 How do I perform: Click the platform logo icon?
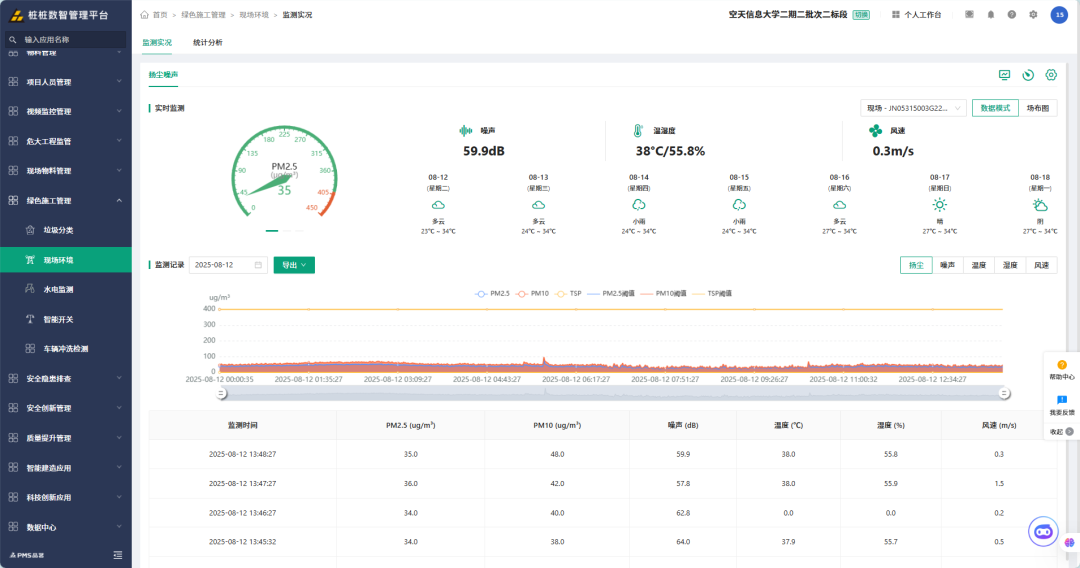tap(16, 15)
